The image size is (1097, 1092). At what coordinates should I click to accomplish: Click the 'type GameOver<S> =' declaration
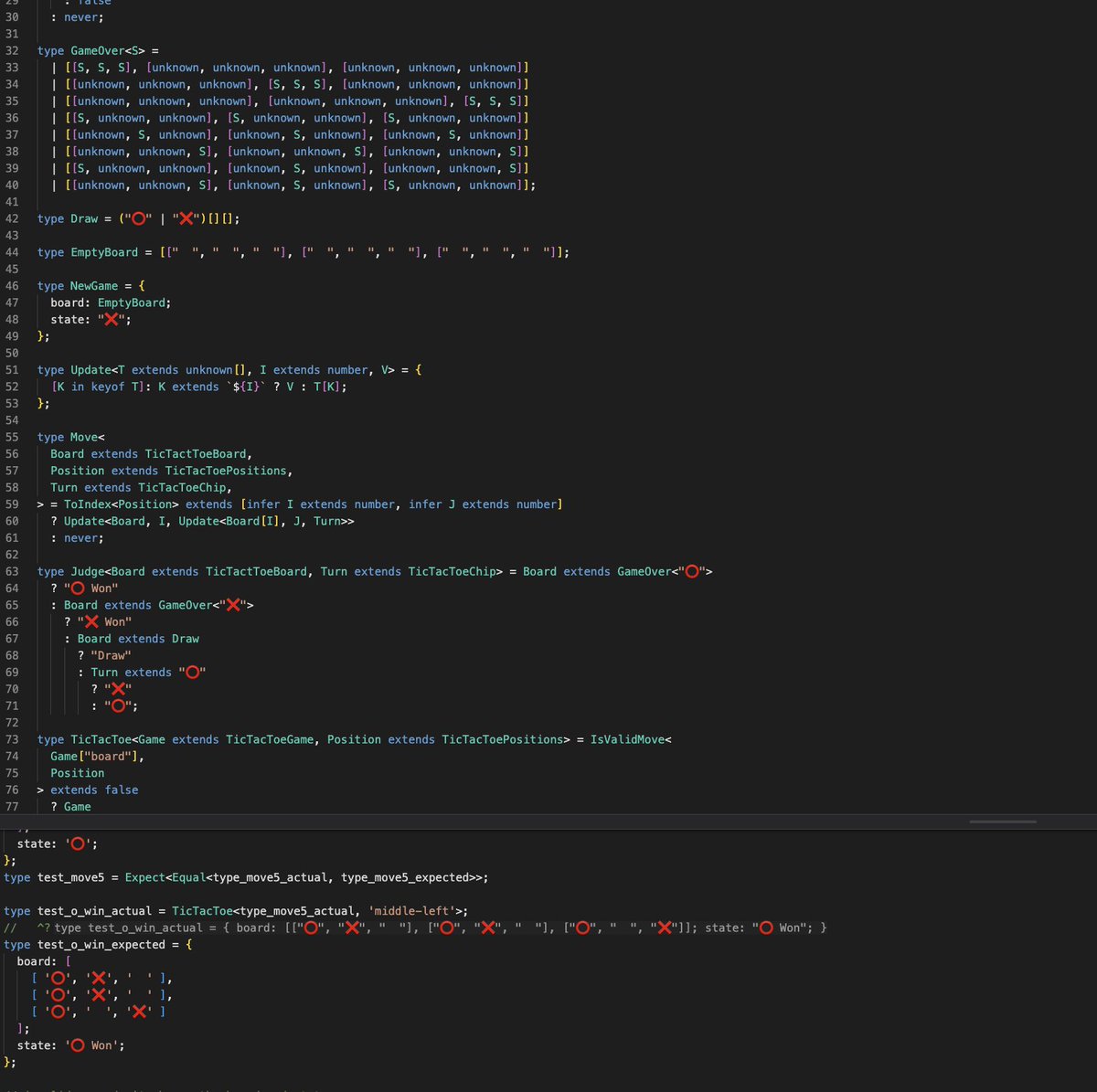pyautogui.click(x=98, y=50)
